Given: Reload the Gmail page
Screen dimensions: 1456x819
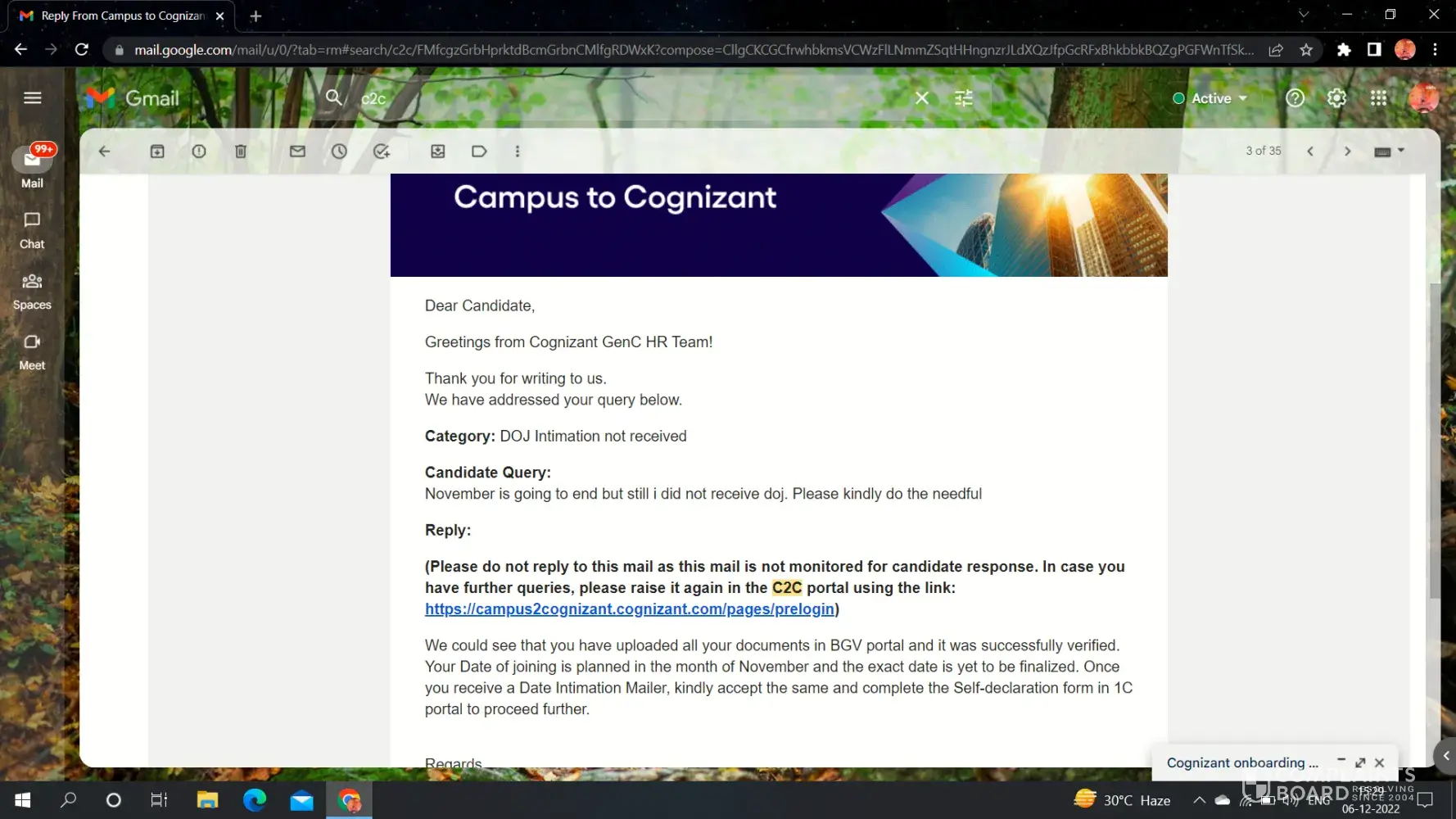Looking at the screenshot, I should (82, 50).
